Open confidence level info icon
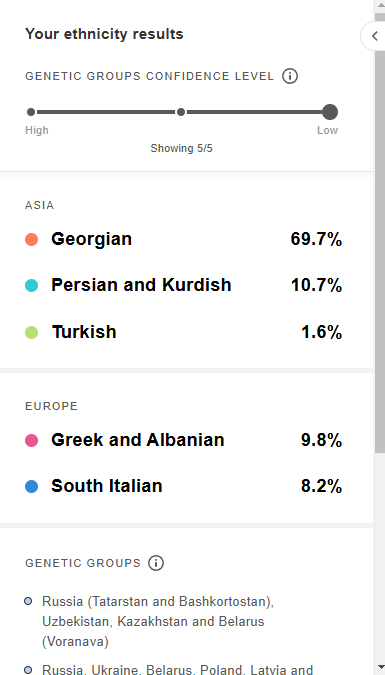Viewport: 385px width, 675px height. (x=290, y=76)
